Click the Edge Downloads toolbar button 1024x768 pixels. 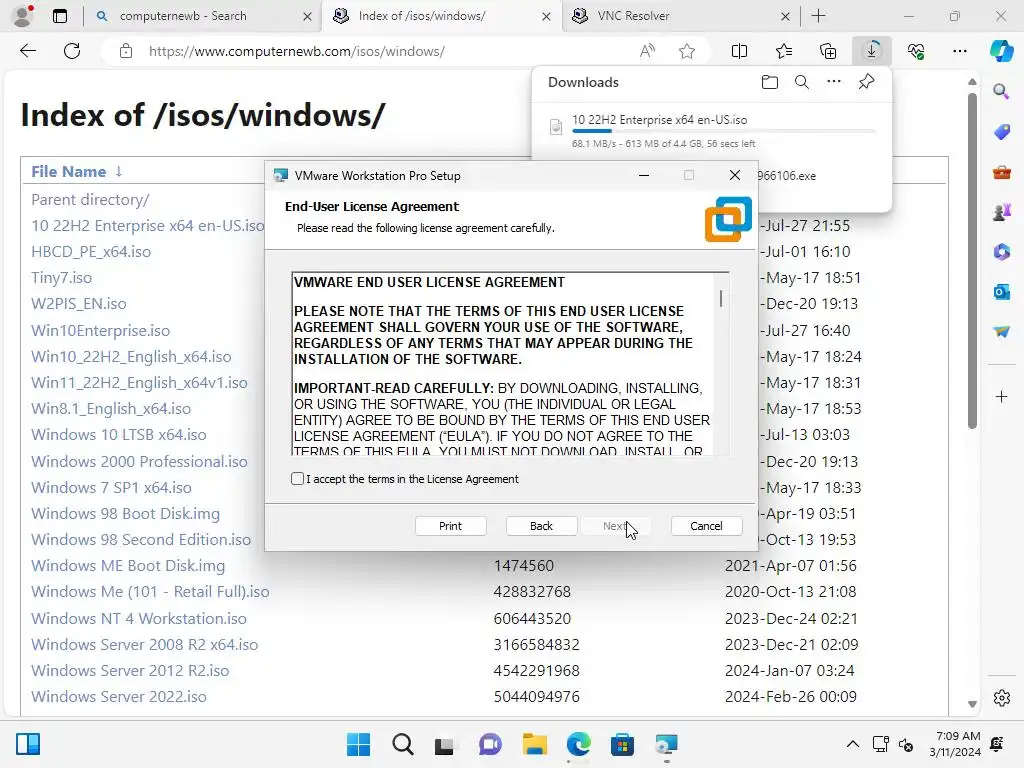871,51
